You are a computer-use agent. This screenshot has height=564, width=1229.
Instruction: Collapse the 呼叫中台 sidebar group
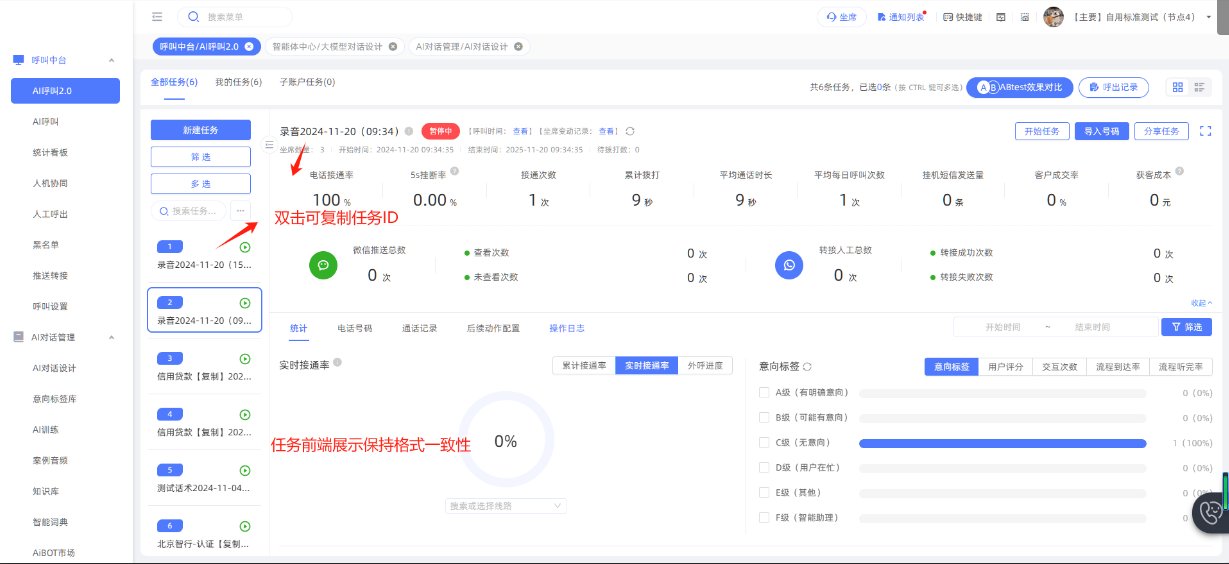coord(111,60)
